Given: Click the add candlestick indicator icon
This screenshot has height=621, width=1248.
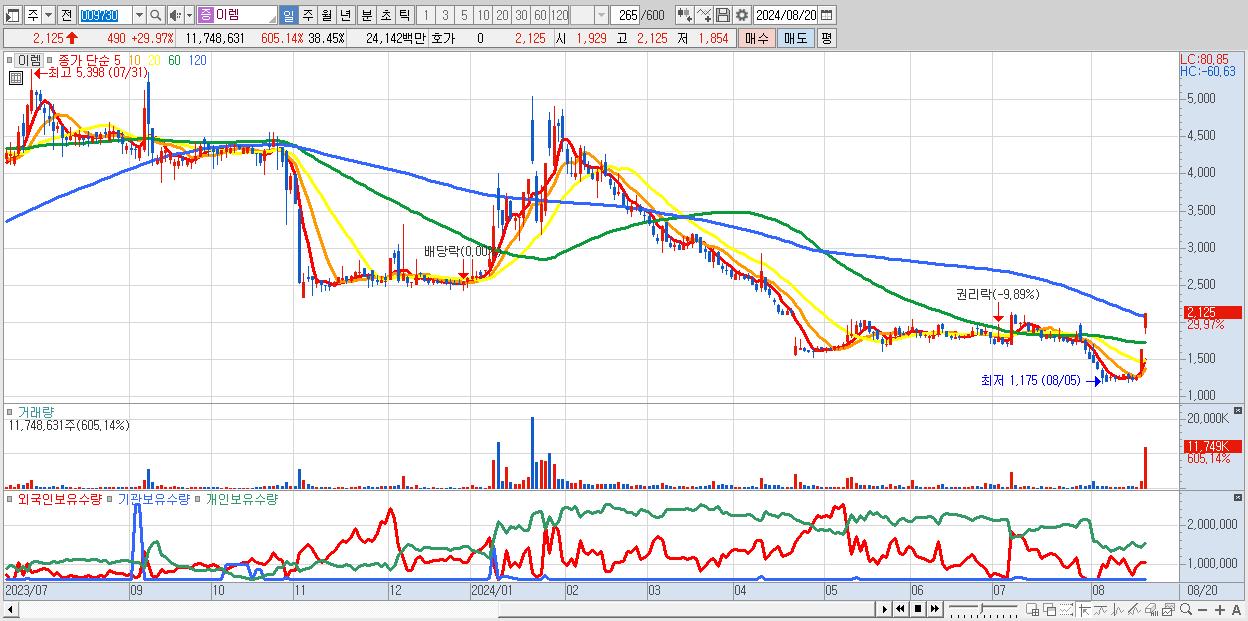Looking at the screenshot, I should (x=684, y=15).
